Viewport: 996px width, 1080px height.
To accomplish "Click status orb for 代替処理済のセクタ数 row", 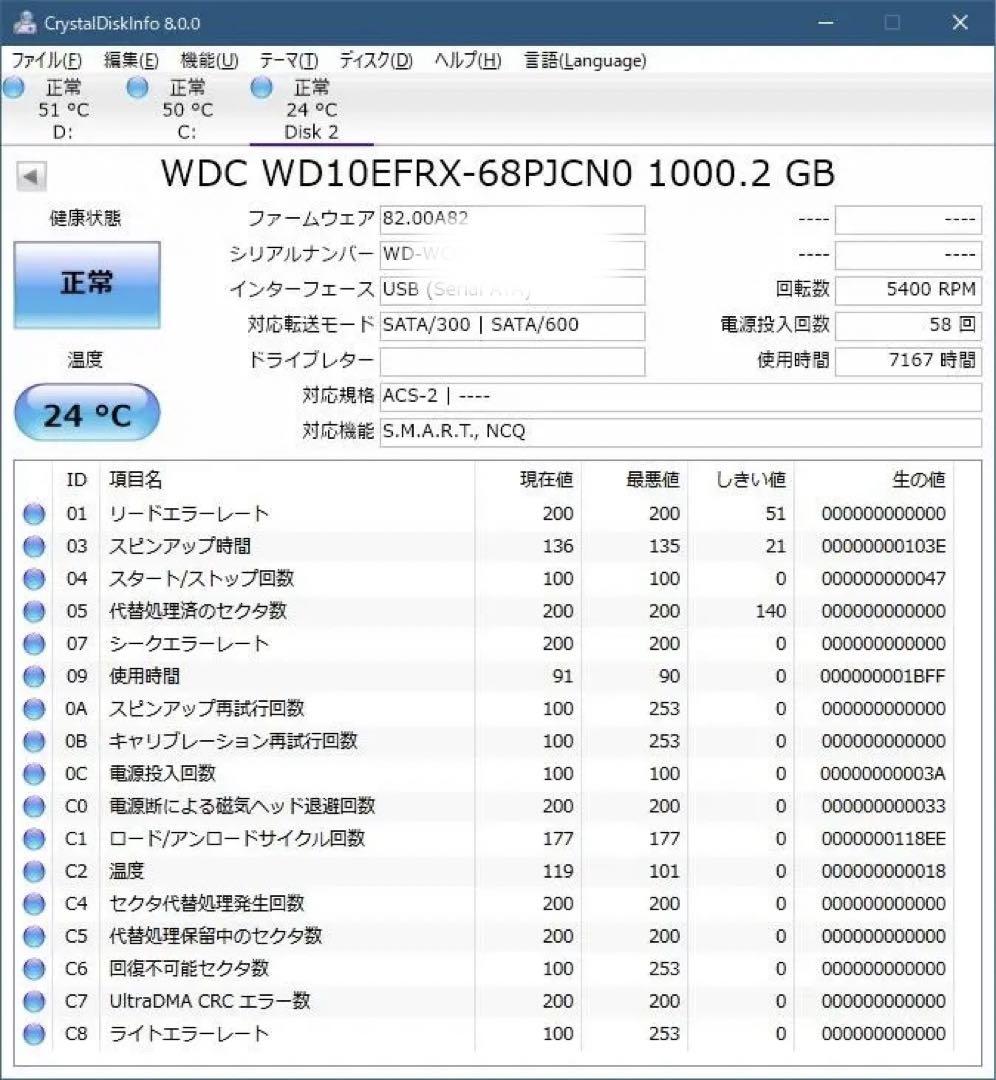I will pyautogui.click(x=34, y=611).
